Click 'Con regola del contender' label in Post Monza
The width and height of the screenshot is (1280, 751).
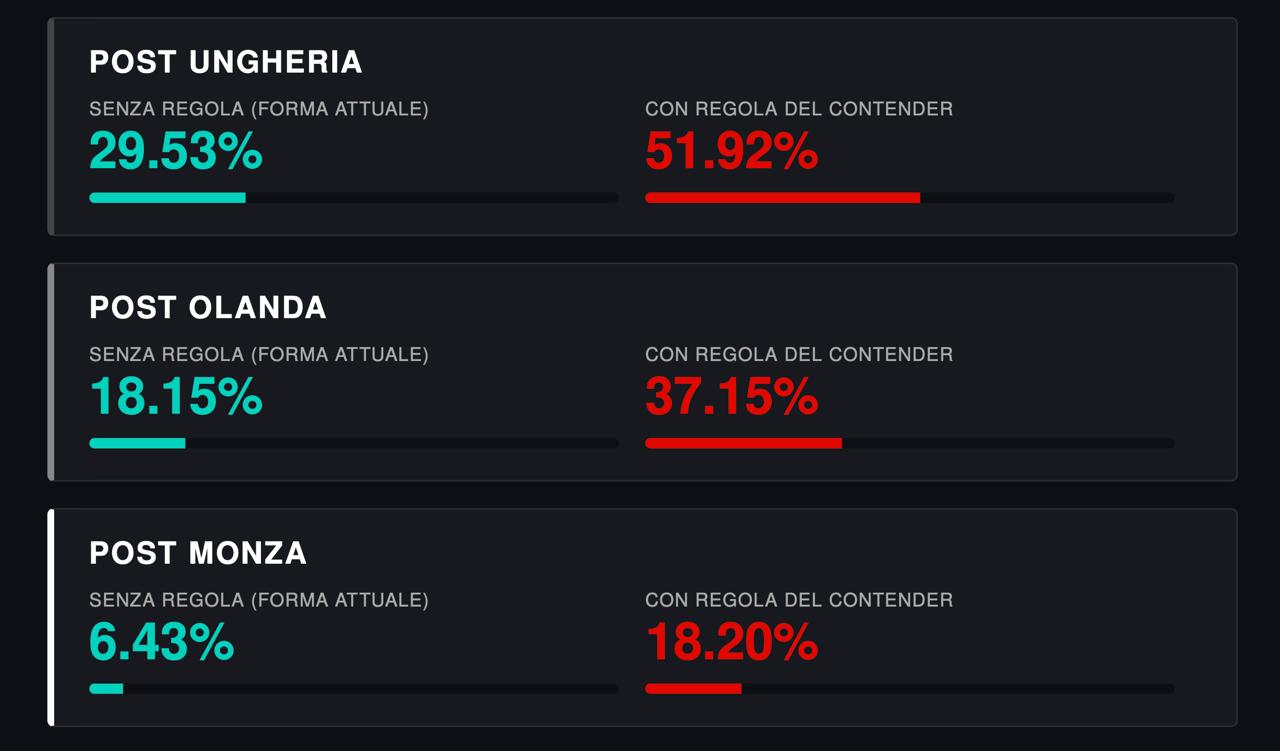pos(799,600)
